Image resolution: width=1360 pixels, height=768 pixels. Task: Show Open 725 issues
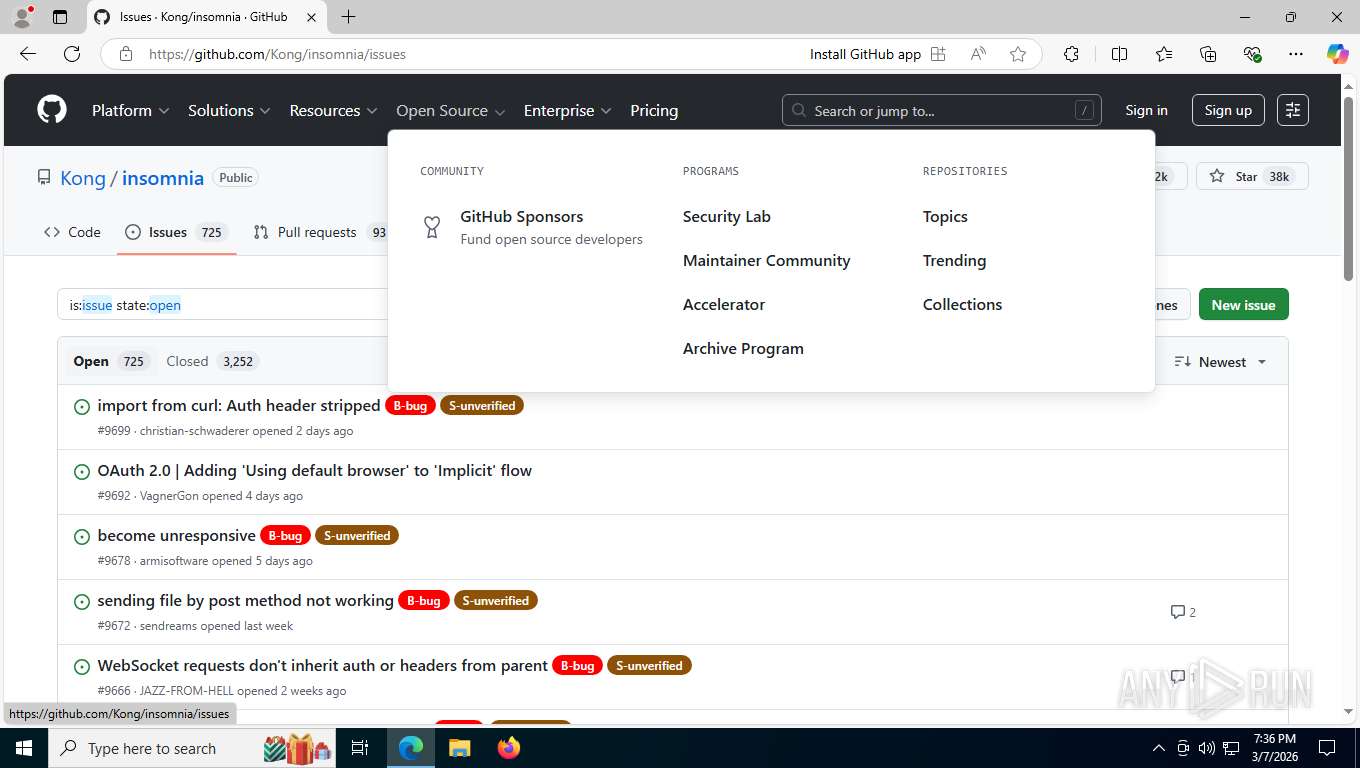tap(110, 361)
